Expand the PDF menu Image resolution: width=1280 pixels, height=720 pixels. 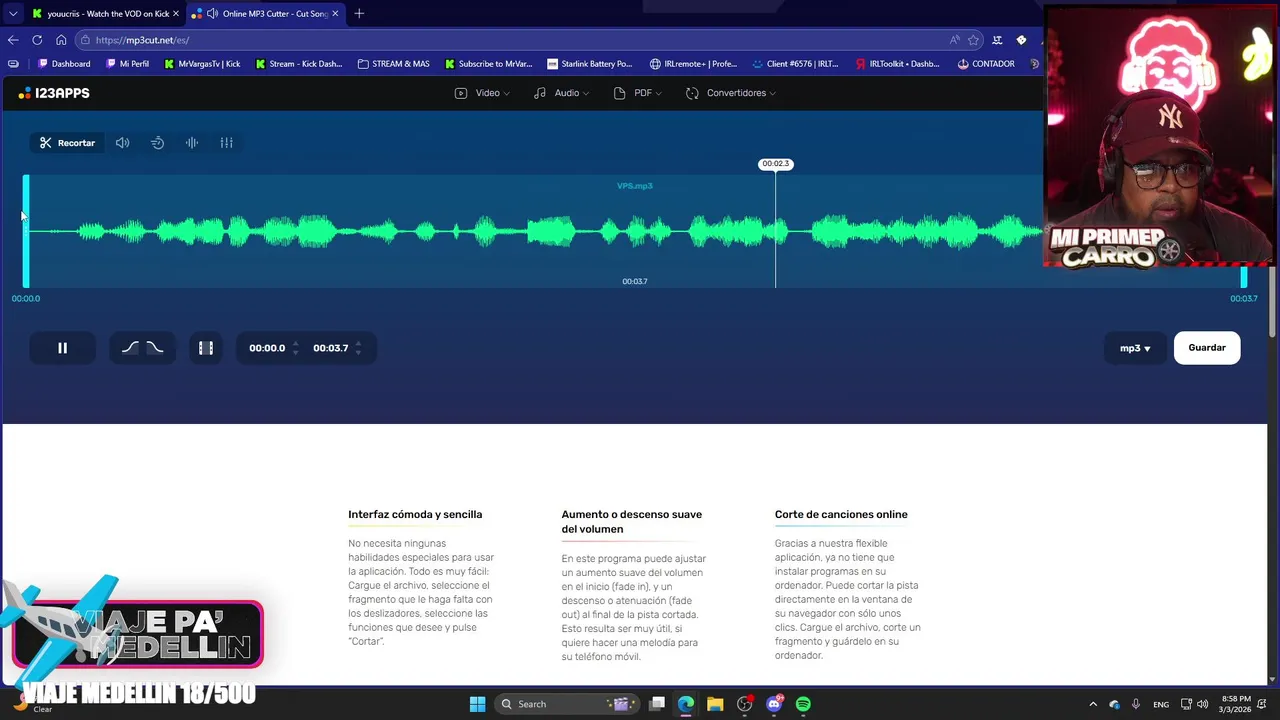click(637, 93)
